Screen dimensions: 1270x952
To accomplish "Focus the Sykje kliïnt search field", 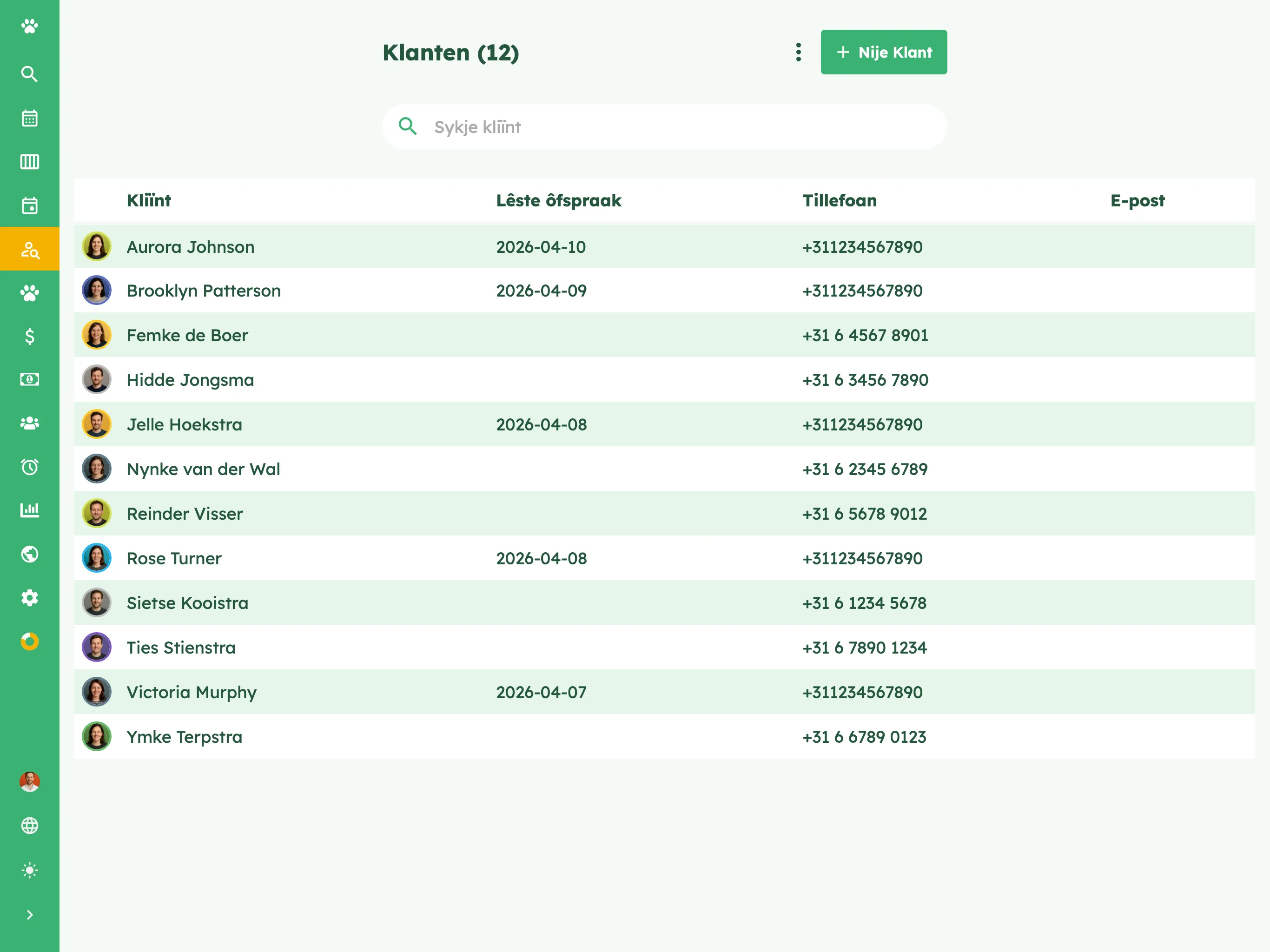I will pyautogui.click(x=664, y=127).
